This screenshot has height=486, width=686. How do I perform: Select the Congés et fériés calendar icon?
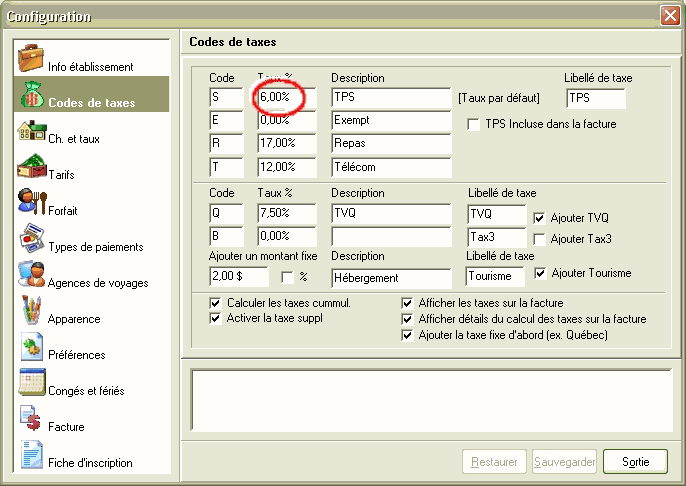(31, 383)
